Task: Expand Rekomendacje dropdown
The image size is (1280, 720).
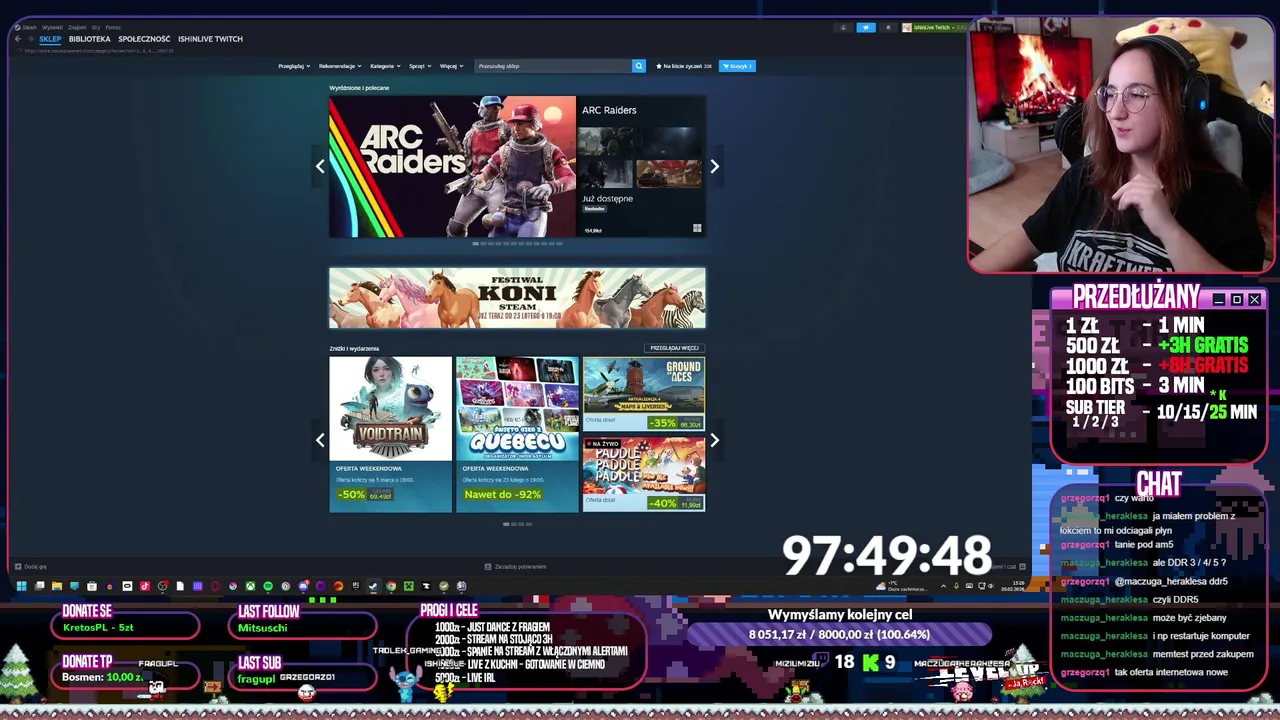Action: 340,66
